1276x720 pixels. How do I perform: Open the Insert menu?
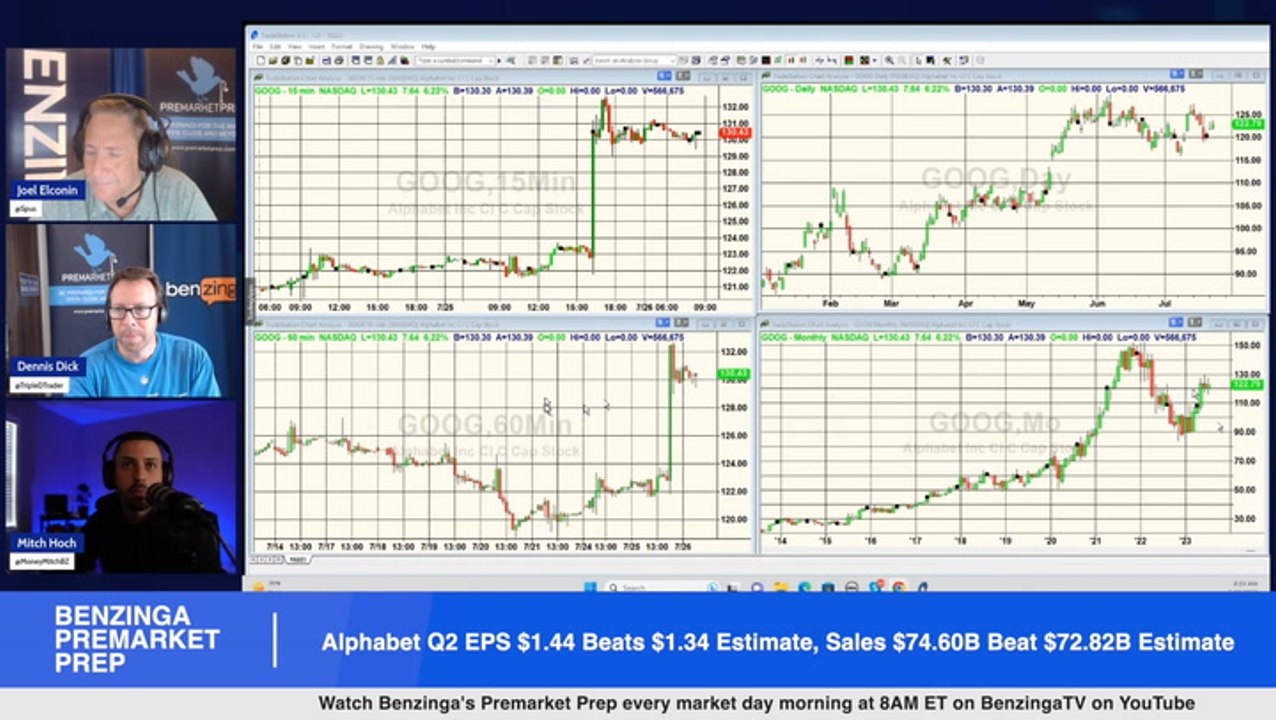pyautogui.click(x=317, y=46)
